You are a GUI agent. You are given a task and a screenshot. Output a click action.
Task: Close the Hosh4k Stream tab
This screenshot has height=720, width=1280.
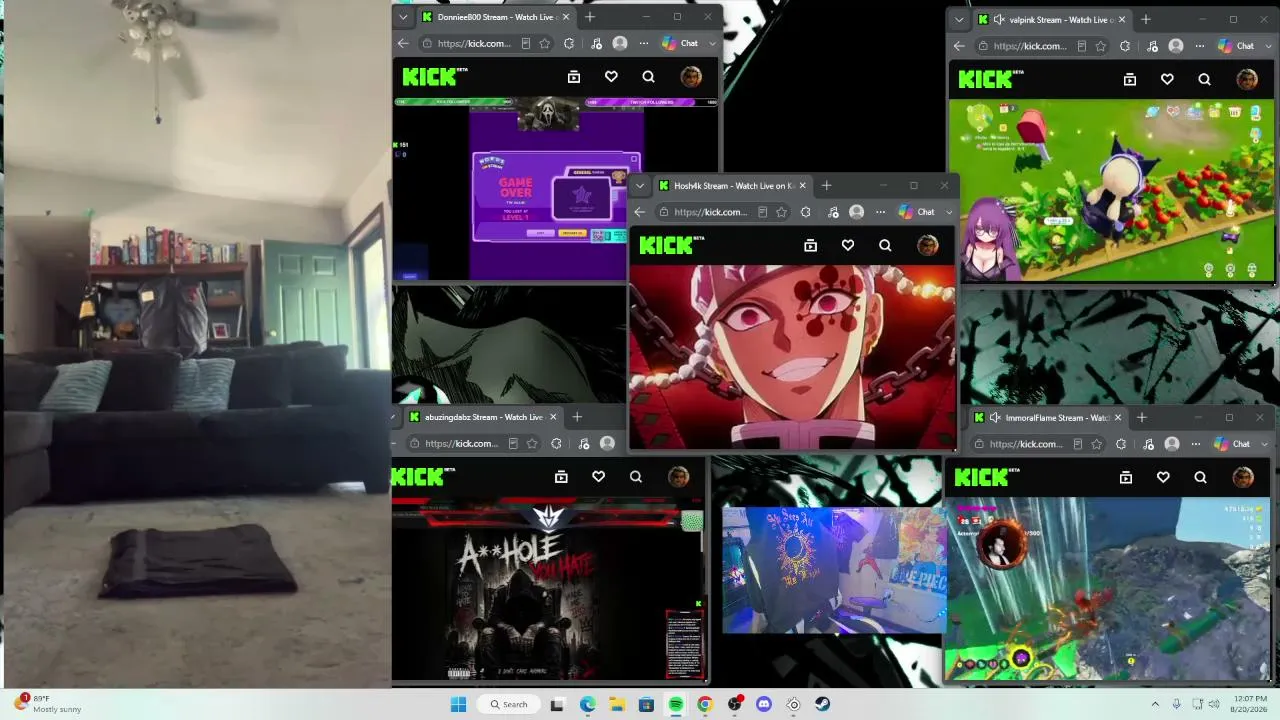pos(802,186)
